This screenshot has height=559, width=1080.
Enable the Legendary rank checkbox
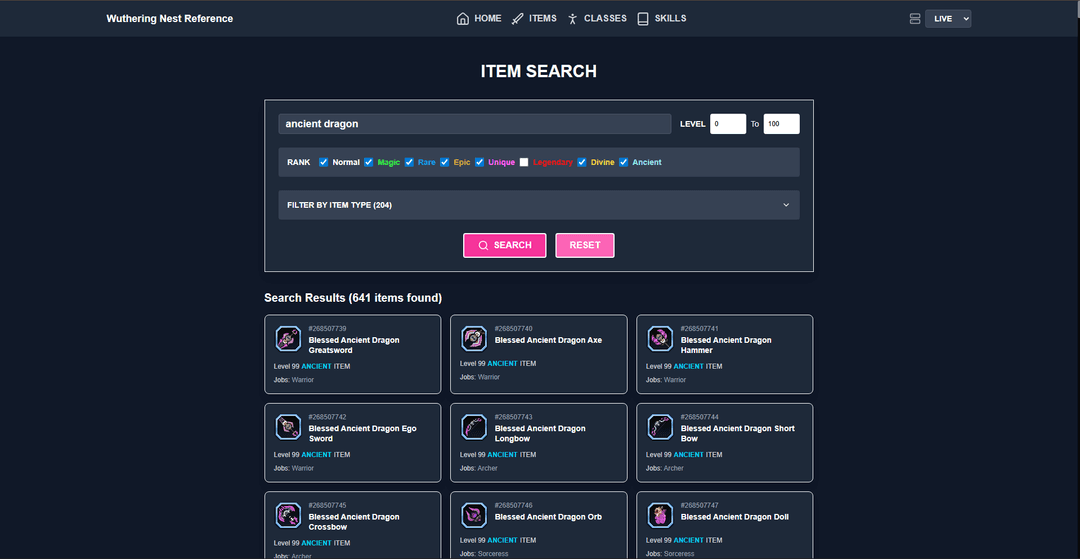[x=524, y=162]
